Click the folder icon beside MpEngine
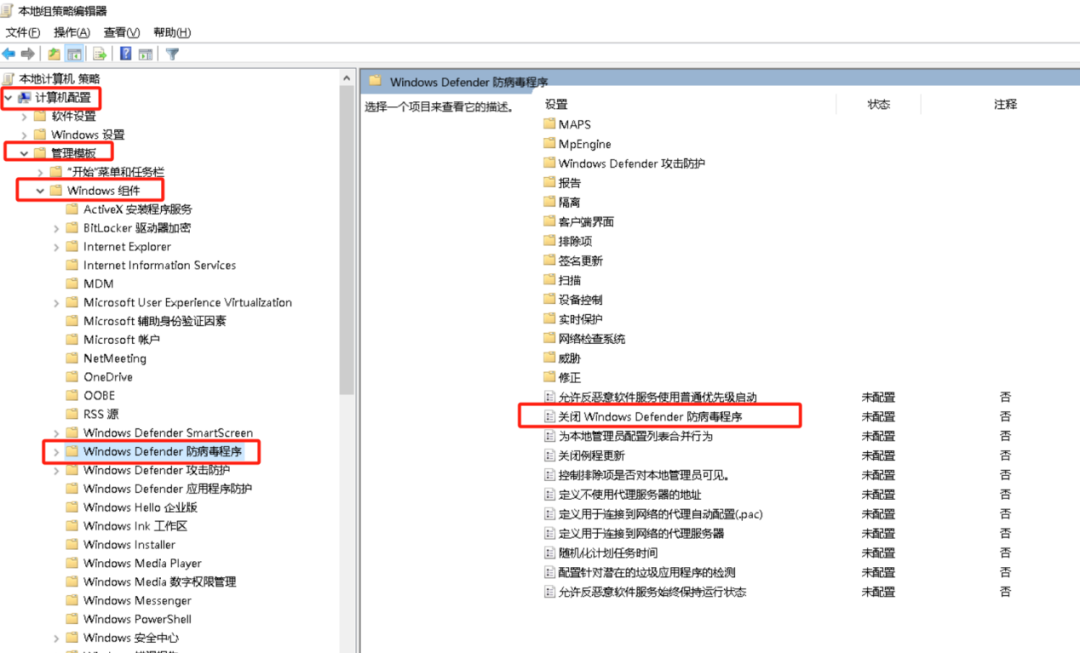Screen dimensions: 1080x653 [x=549, y=143]
